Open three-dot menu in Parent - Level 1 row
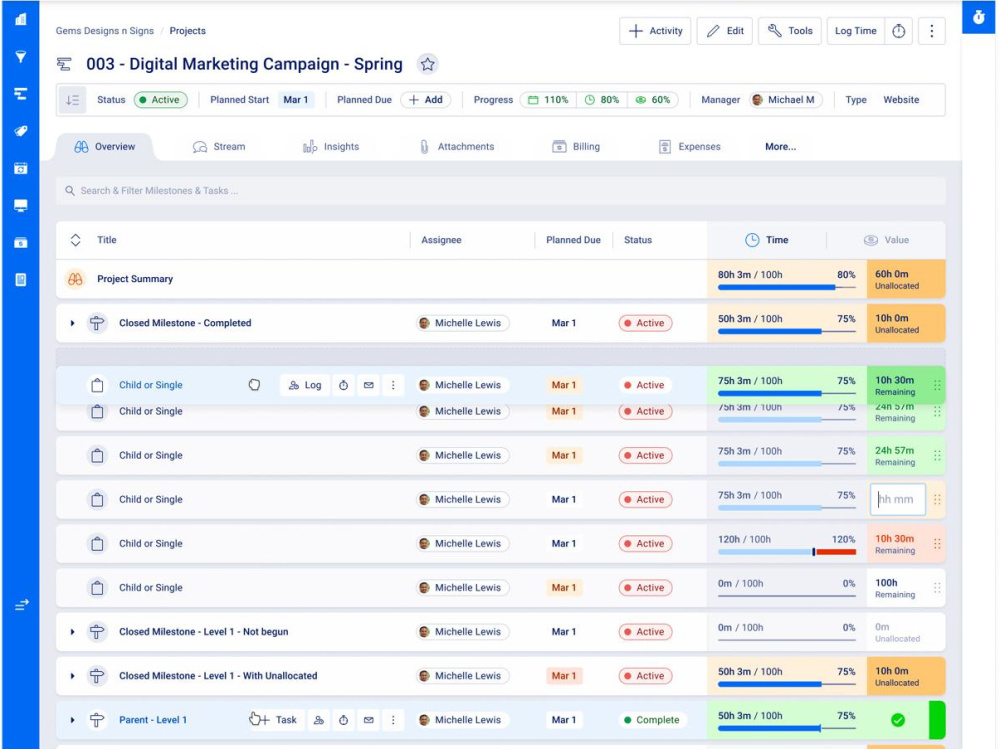1000x749 pixels. [x=393, y=720]
